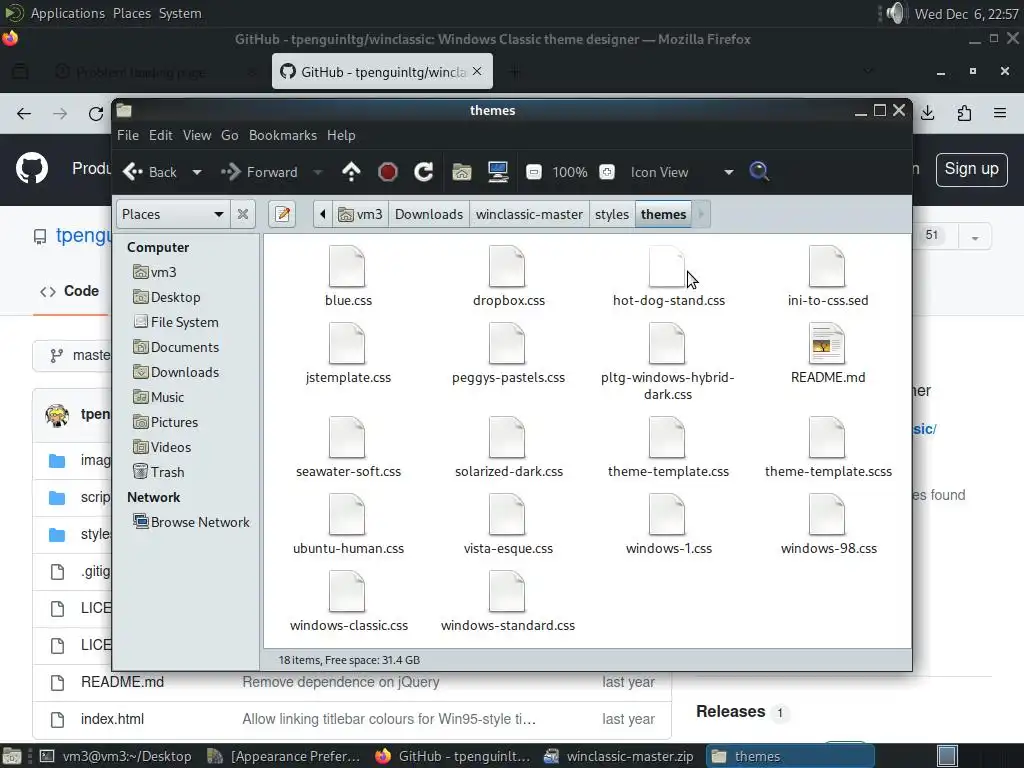Toggle the location edit pencil button
Screen dimensions: 1024x768
(x=282, y=214)
